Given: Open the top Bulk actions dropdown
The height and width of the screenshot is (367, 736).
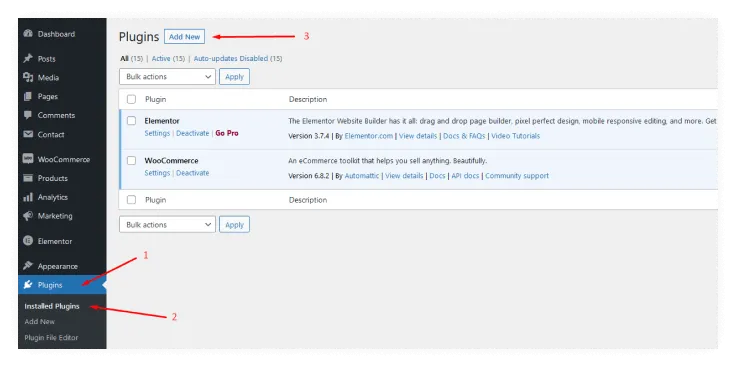Looking at the screenshot, I should [168, 76].
